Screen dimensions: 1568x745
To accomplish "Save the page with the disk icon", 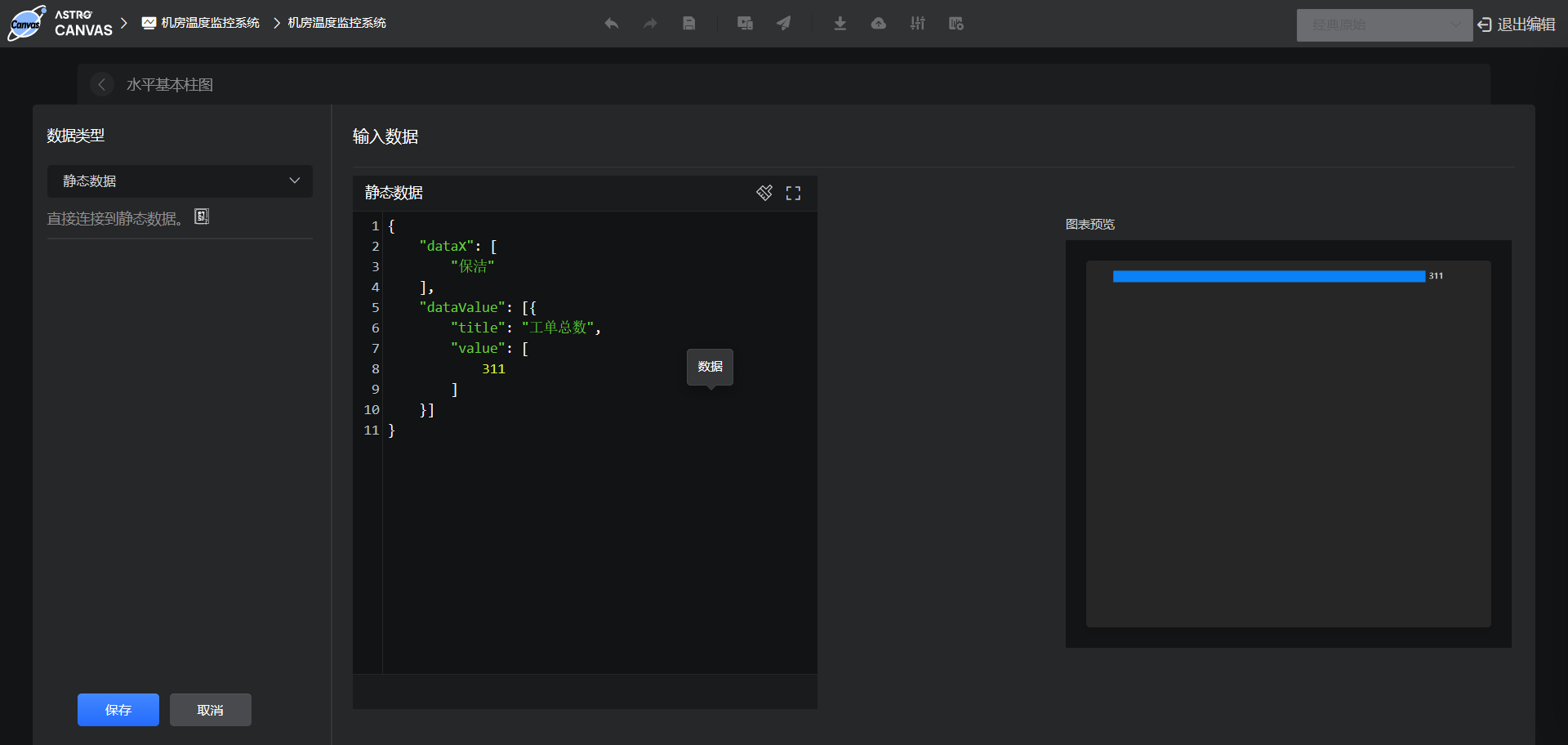I will (x=689, y=24).
